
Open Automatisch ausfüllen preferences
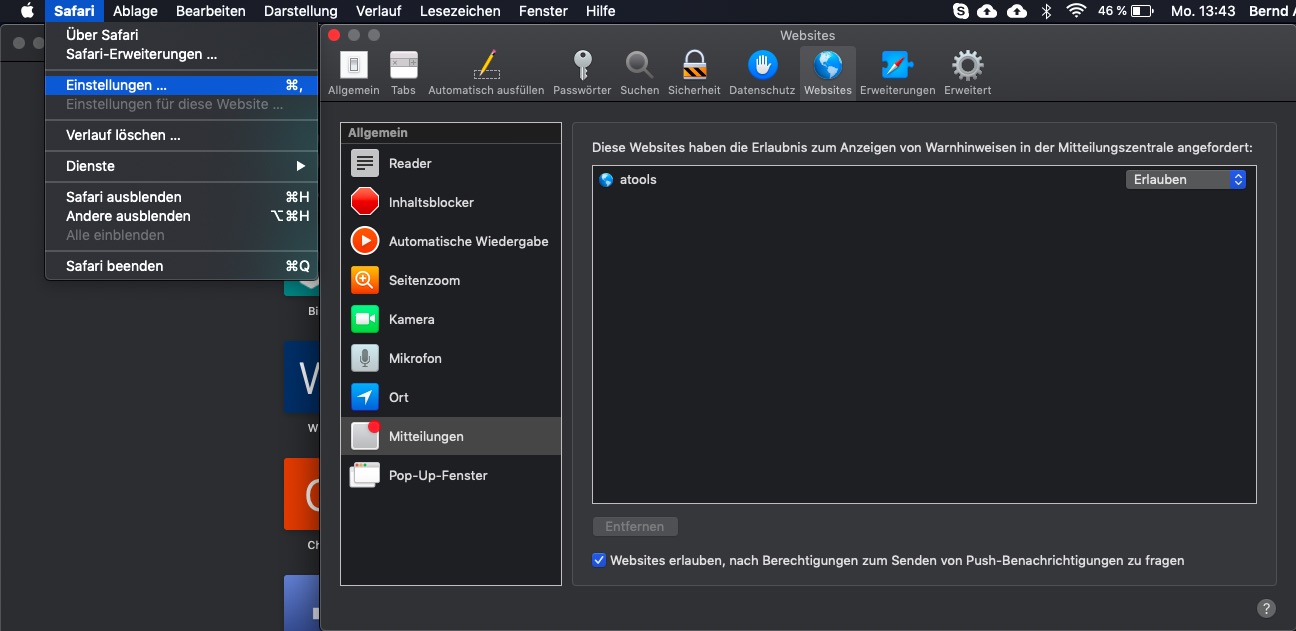click(x=486, y=73)
